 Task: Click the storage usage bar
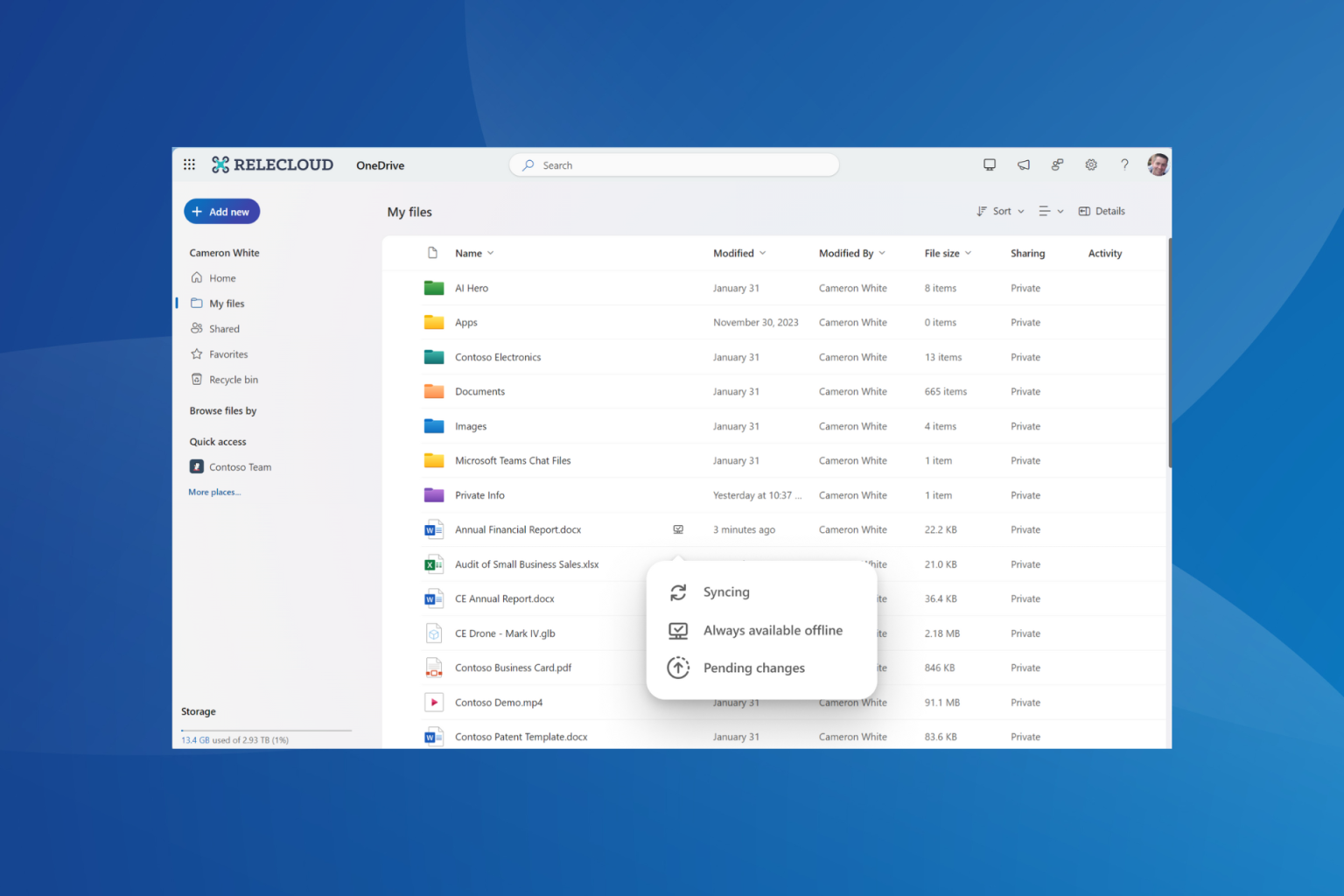266,731
